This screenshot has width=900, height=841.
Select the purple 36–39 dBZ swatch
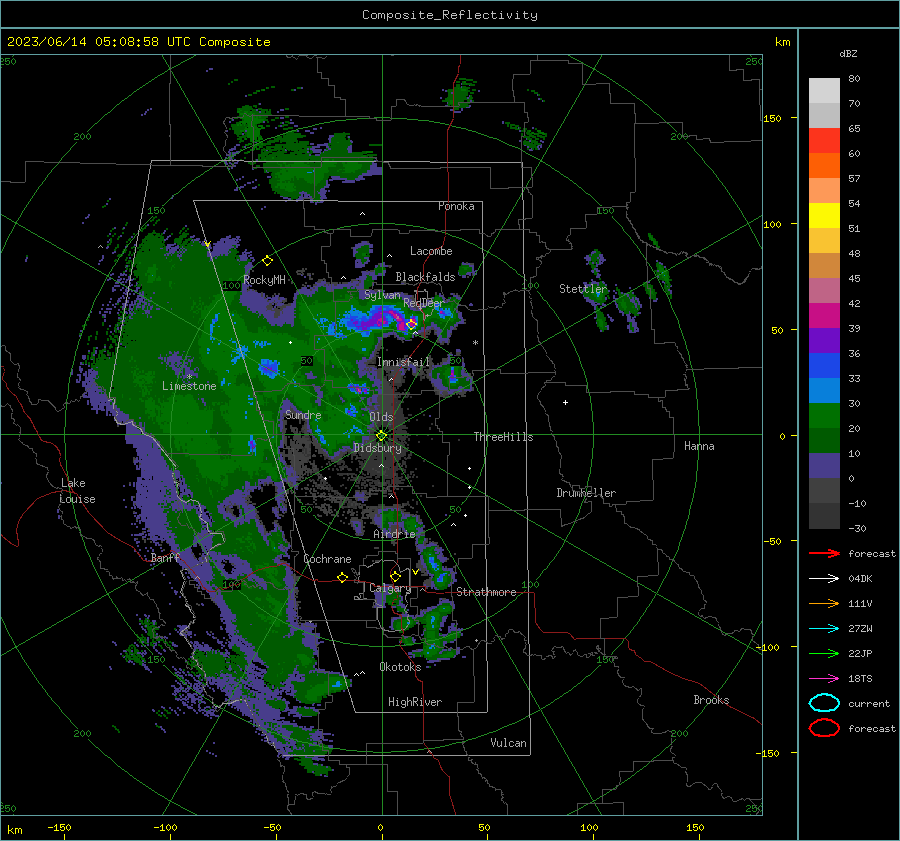tap(824, 341)
